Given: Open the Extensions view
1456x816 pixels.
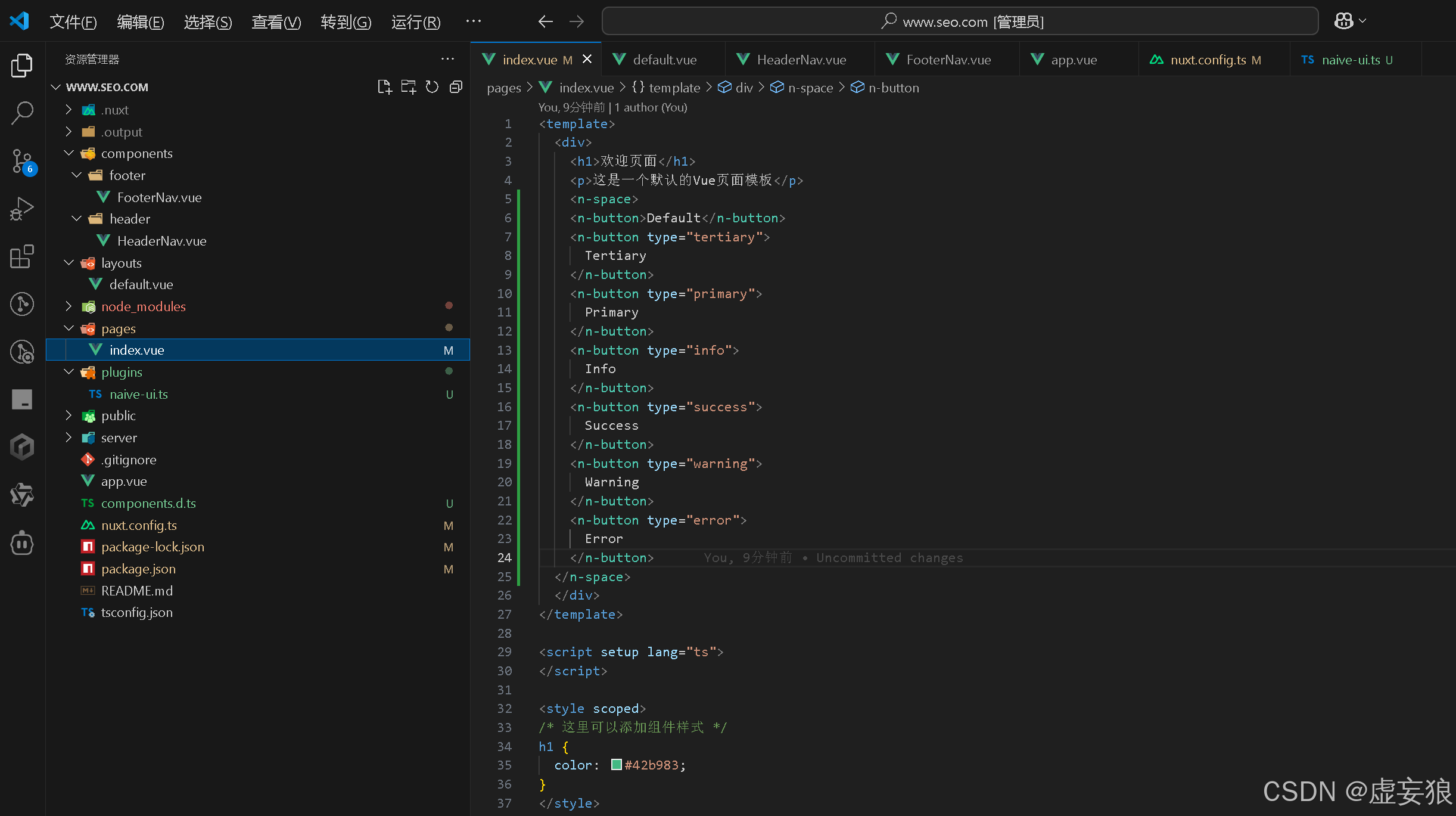Looking at the screenshot, I should [x=22, y=256].
